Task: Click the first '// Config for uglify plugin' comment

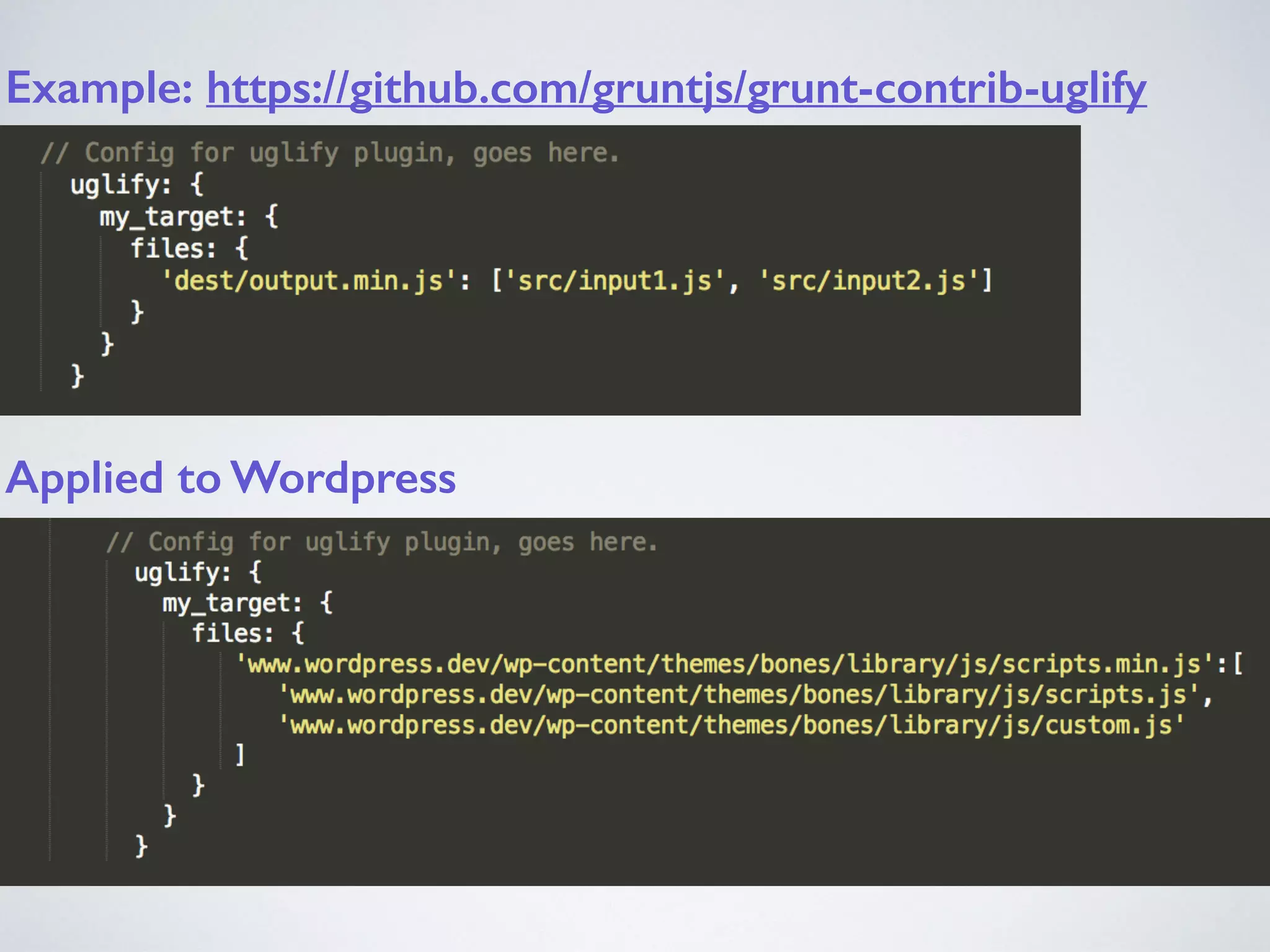Action: click(330, 152)
